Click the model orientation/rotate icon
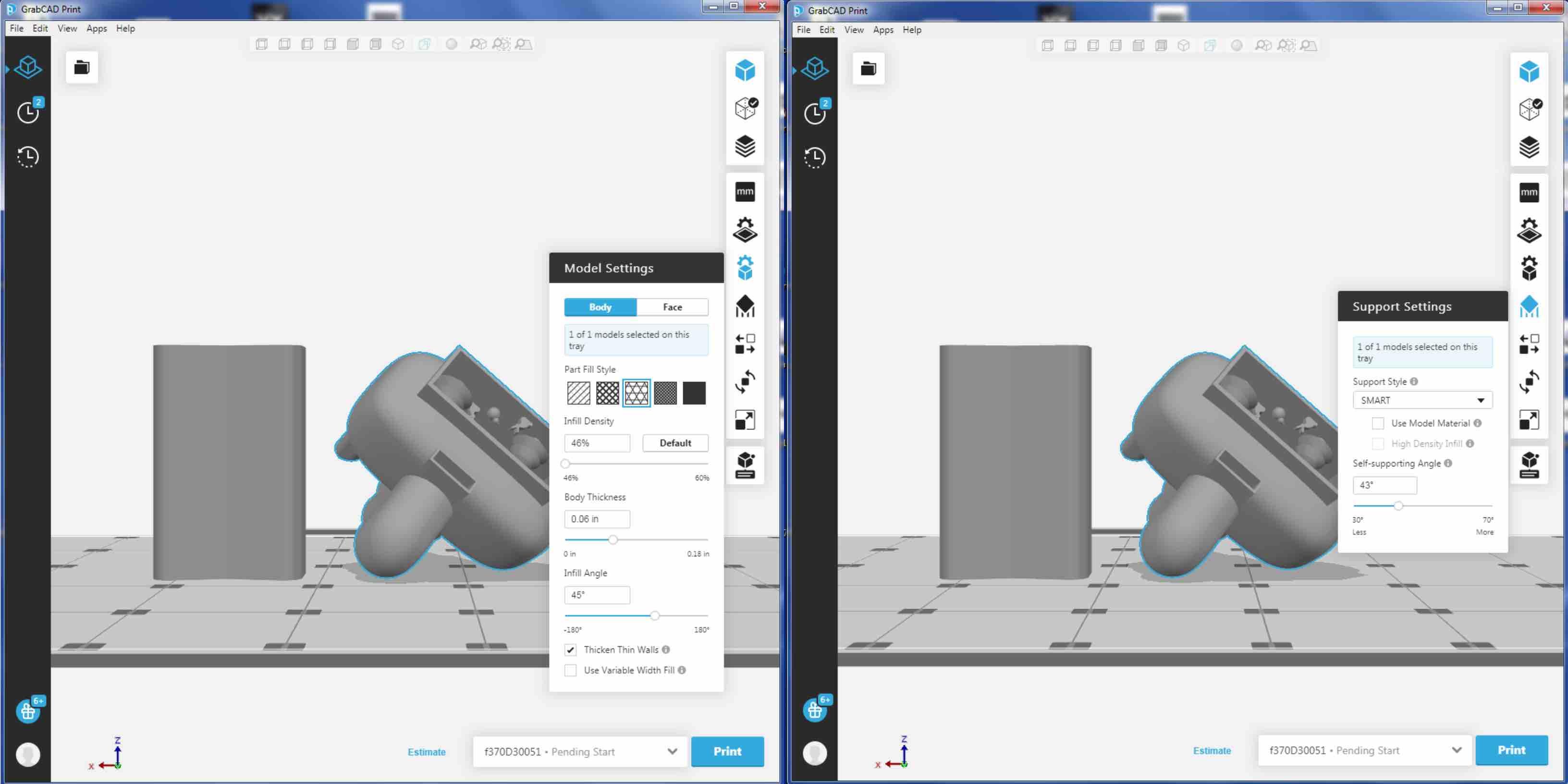This screenshot has width=1568, height=784. (x=747, y=382)
